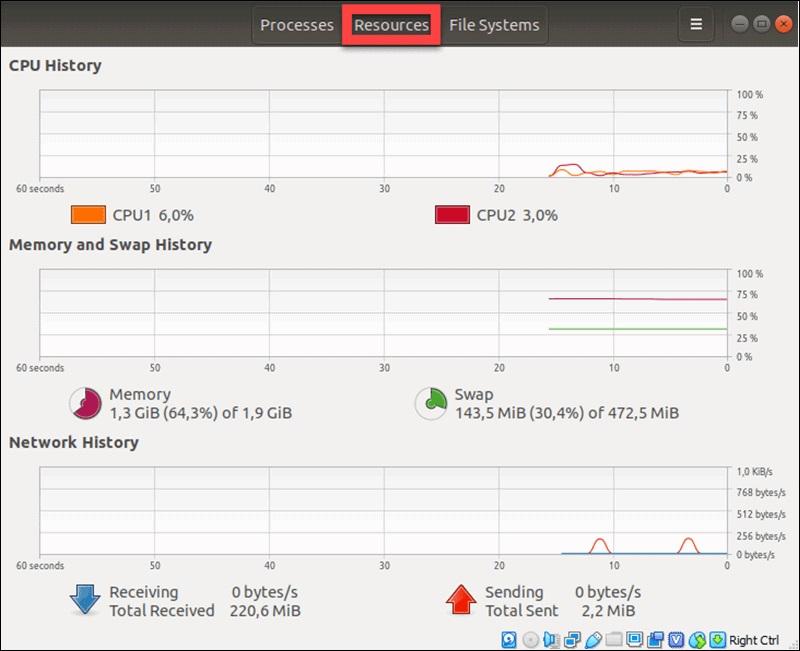Image resolution: width=800 pixels, height=651 pixels.
Task: Click the 512 bytes/s network axis label
Action: coord(761,514)
